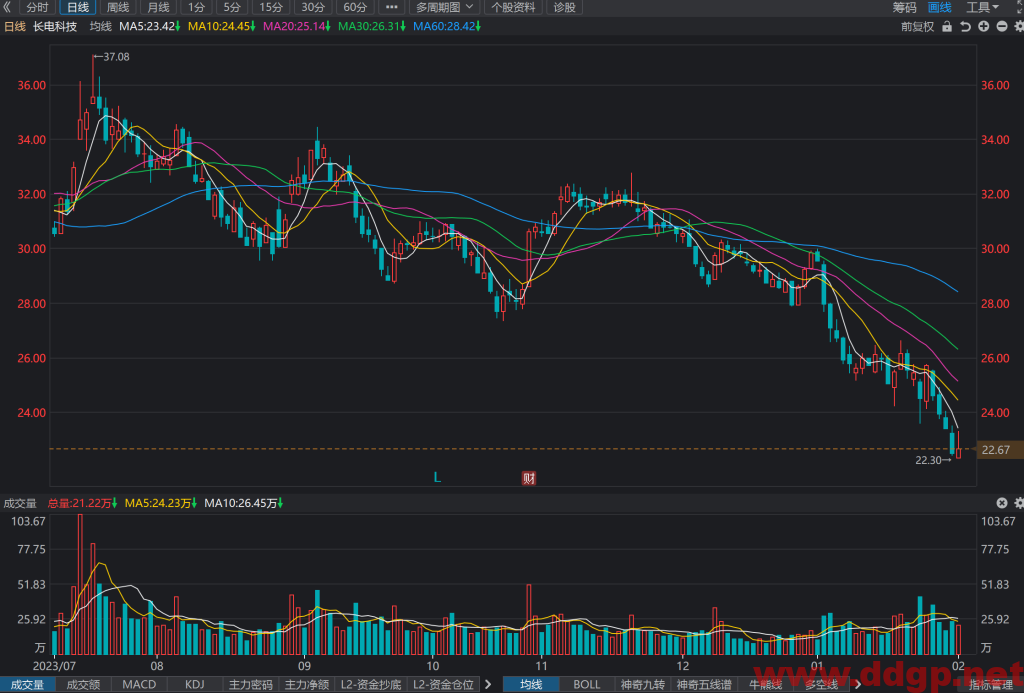The width and height of the screenshot is (1024, 693).
Task: Open more periods ellipsis button
Action: point(391,7)
